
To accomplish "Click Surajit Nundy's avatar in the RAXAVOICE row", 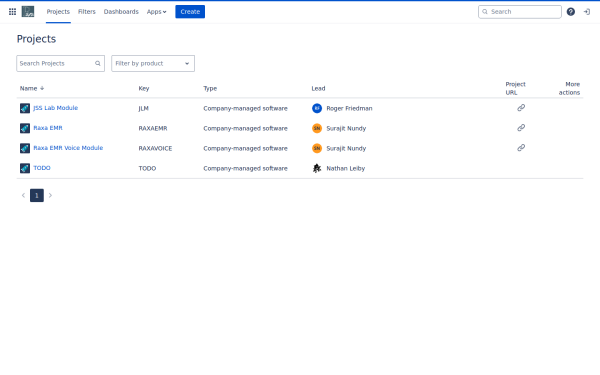I will [x=317, y=148].
